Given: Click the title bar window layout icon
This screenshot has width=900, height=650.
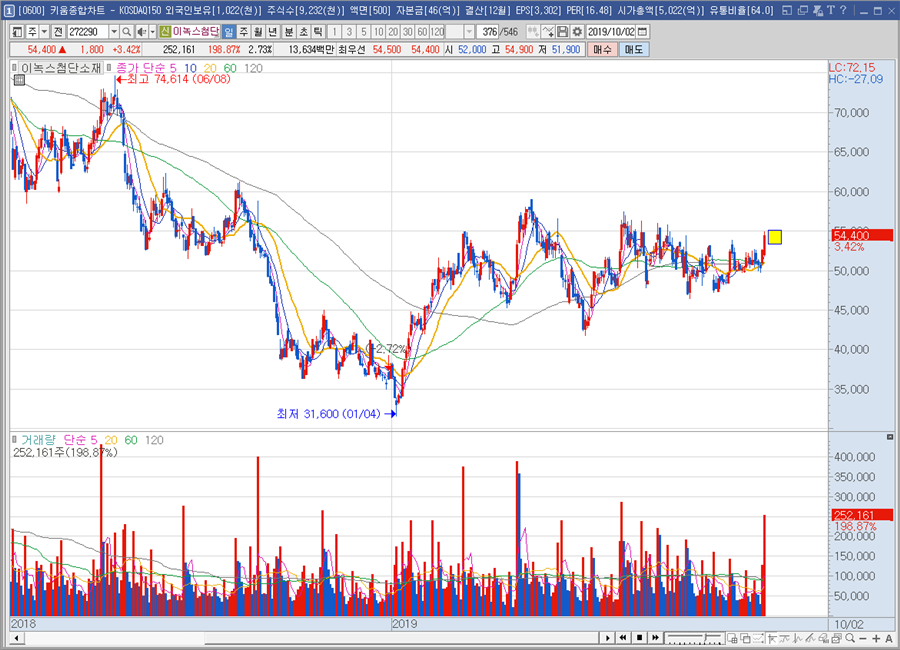Looking at the screenshot, I should click(787, 10).
